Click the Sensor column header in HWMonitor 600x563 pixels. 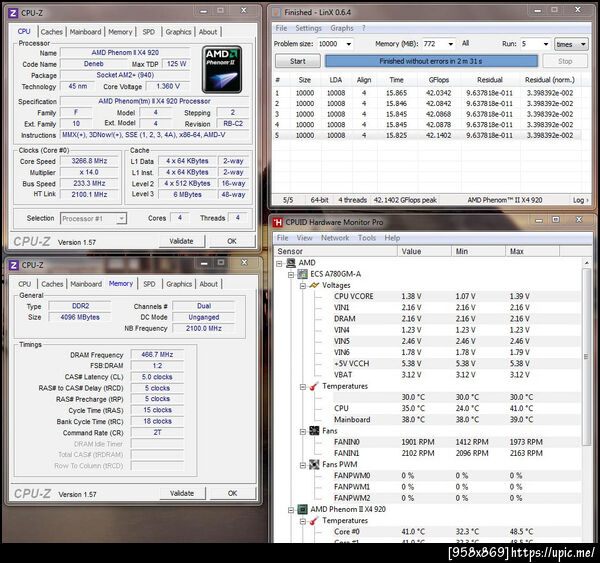click(x=336, y=251)
